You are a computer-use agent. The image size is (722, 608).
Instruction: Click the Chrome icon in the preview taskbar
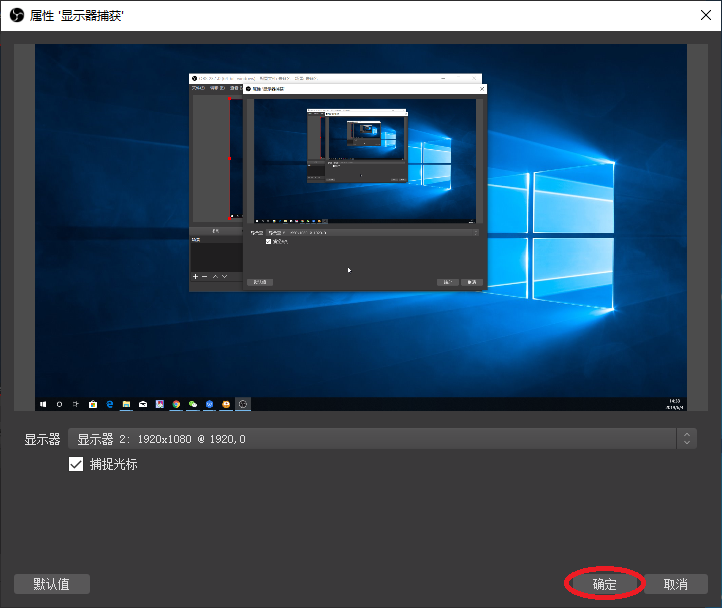click(x=176, y=404)
